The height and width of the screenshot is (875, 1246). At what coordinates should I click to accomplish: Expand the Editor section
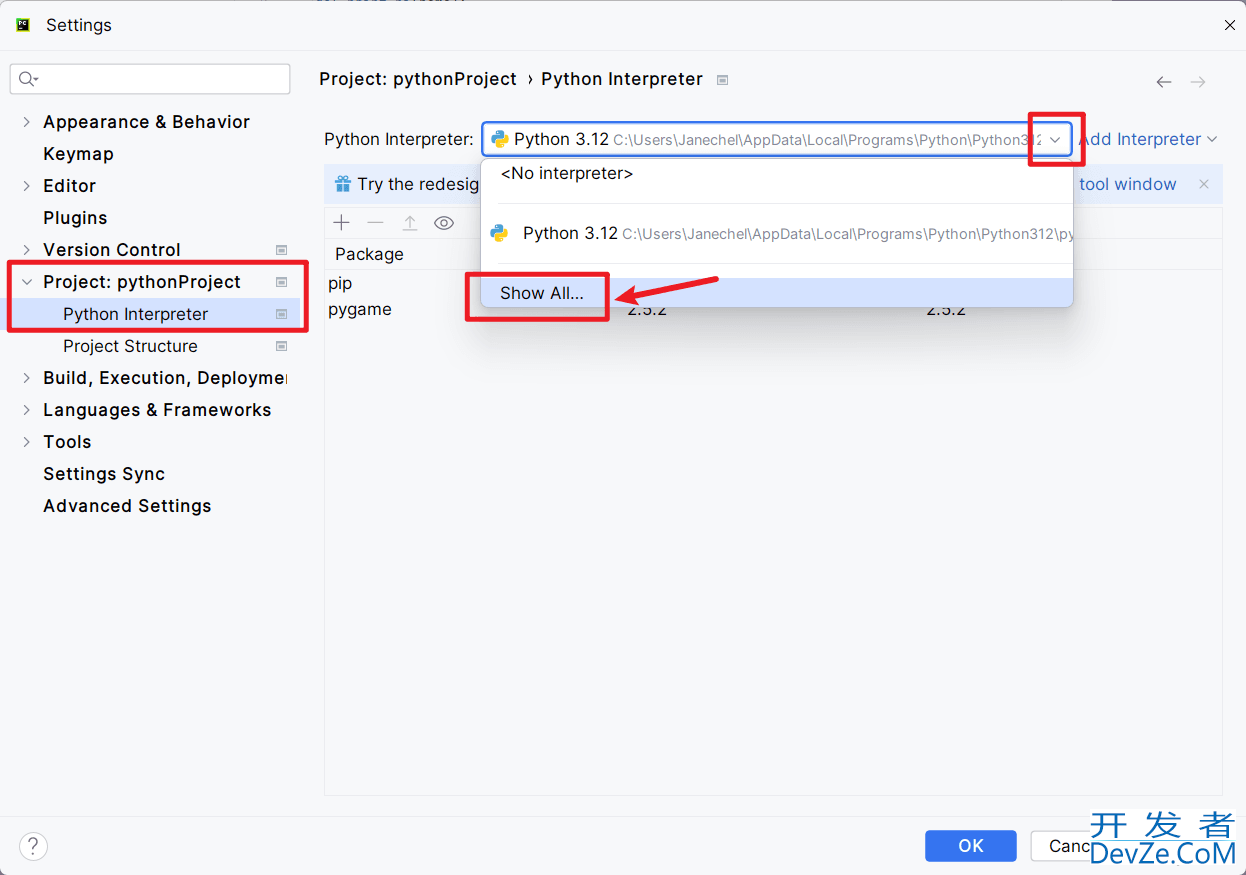pyautogui.click(x=27, y=186)
